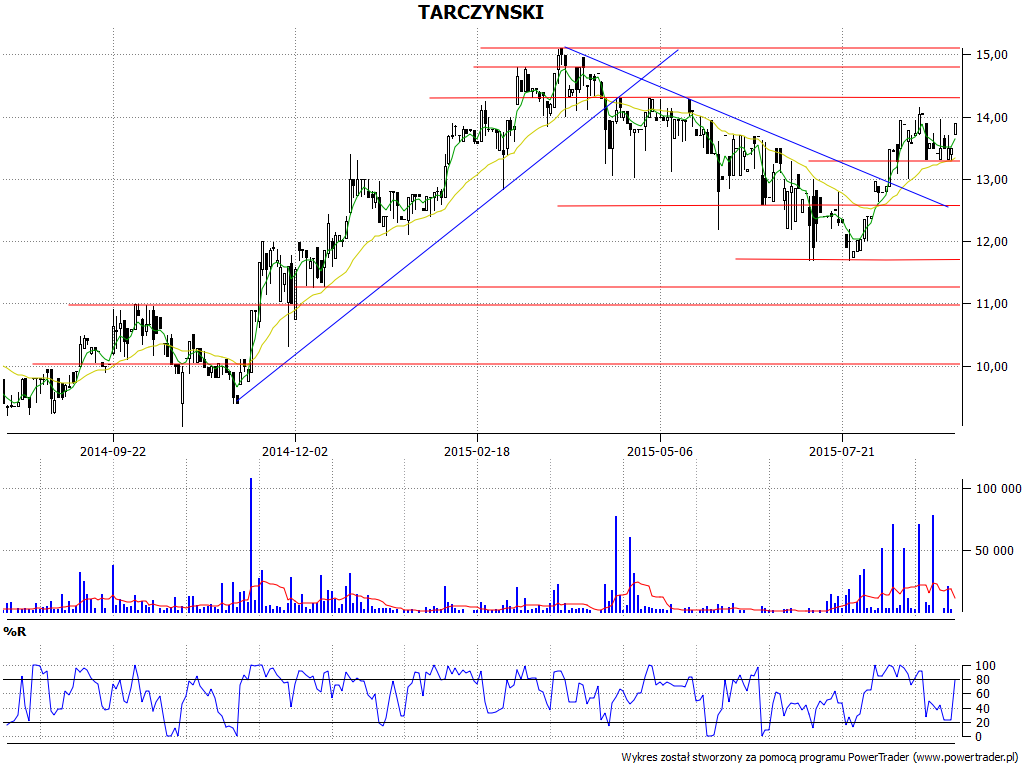Click the 14,00 price axis label
Image resolution: width=1024 pixels, height=768 pixels.
click(991, 118)
